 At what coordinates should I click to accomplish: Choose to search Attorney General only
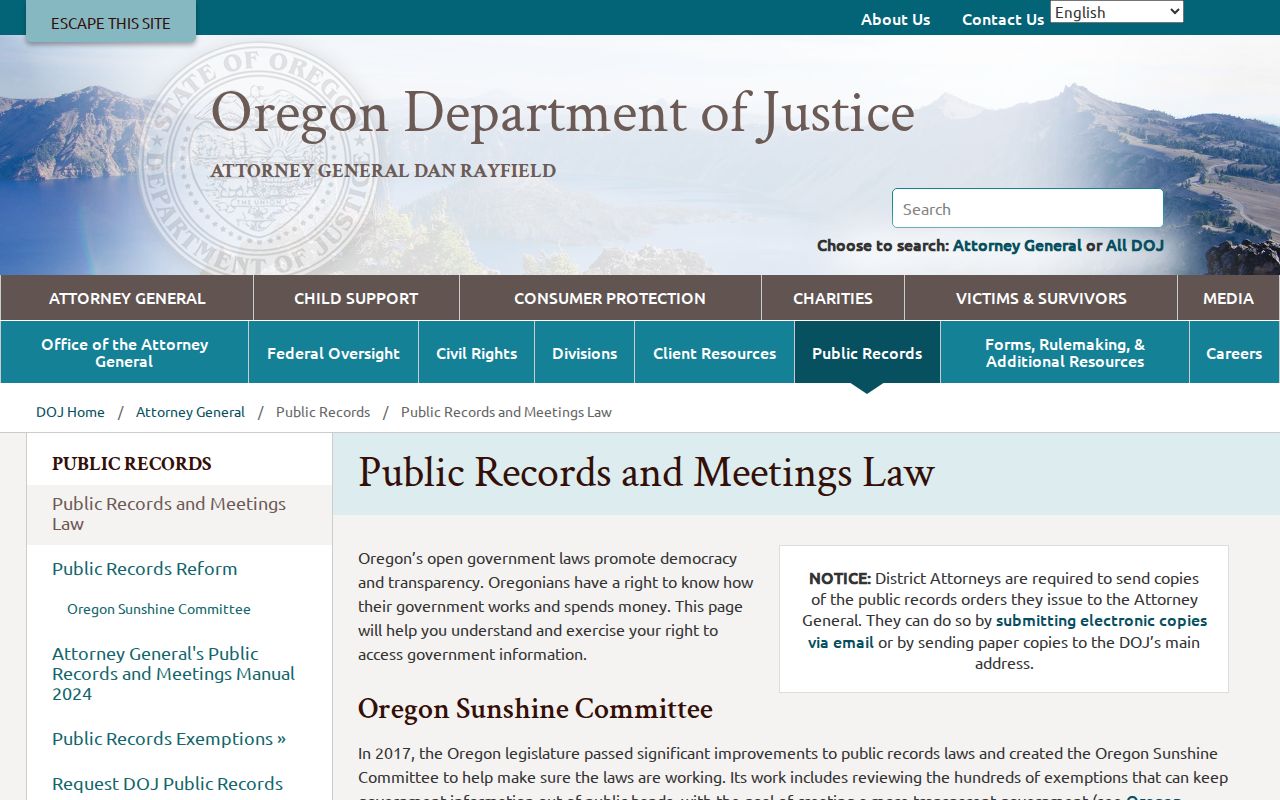1017,245
